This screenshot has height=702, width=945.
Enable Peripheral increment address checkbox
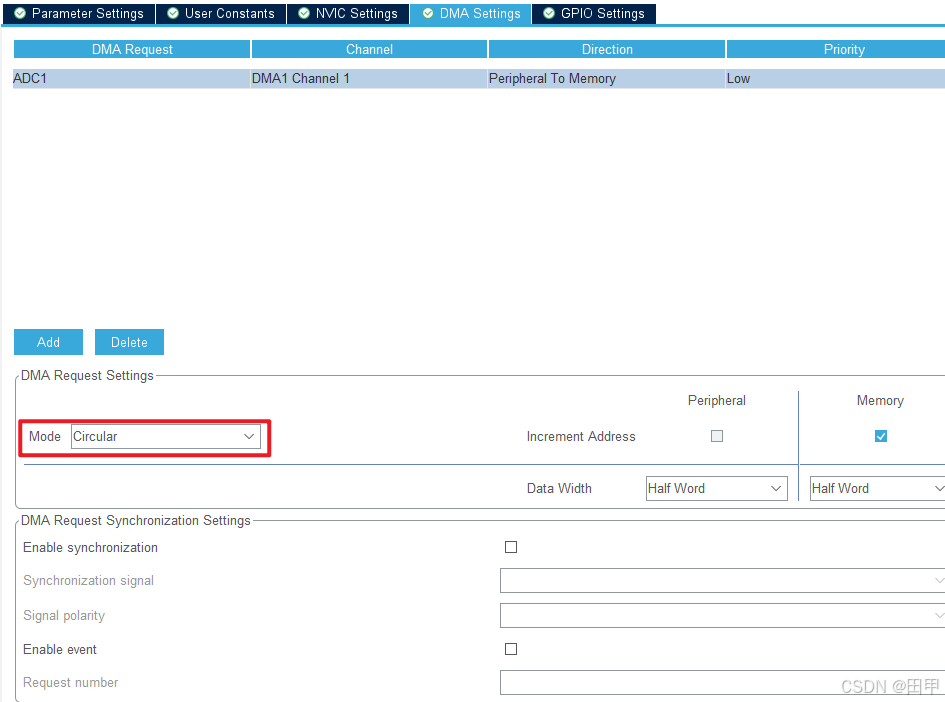[x=717, y=436]
